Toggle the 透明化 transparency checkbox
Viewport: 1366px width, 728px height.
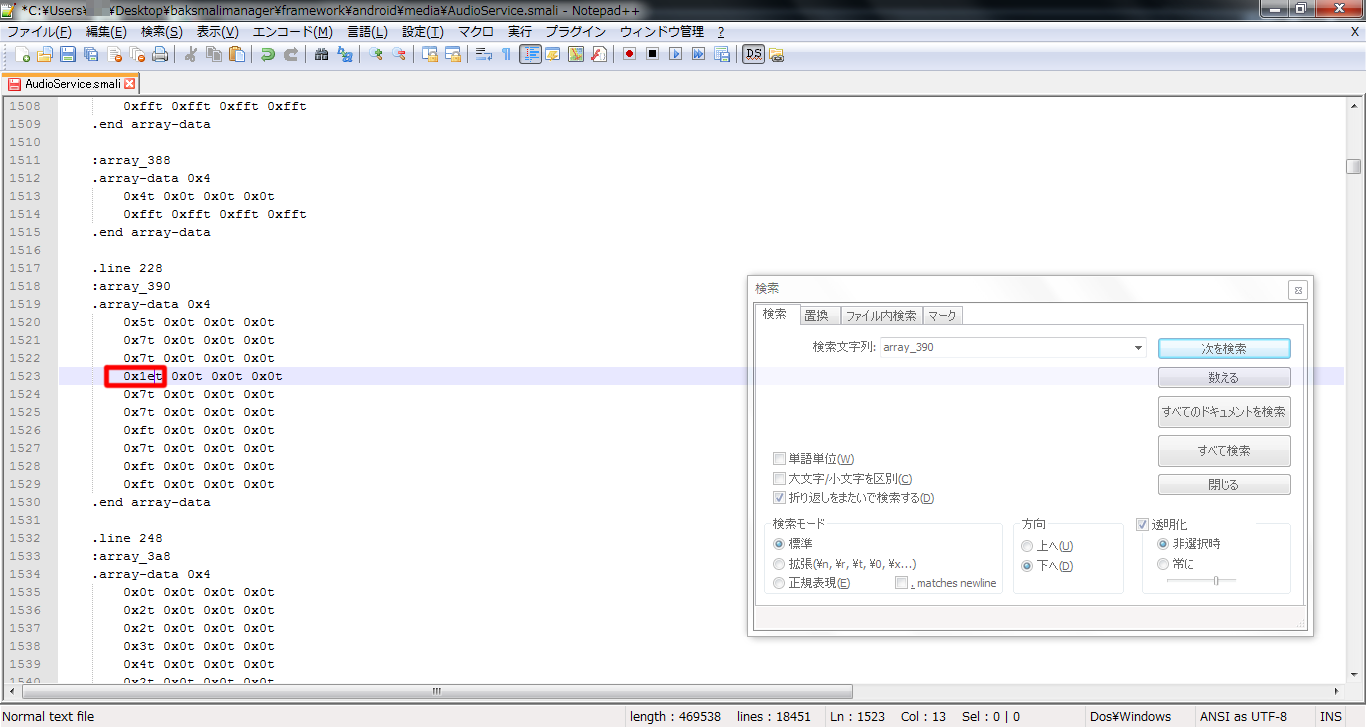(x=1142, y=525)
